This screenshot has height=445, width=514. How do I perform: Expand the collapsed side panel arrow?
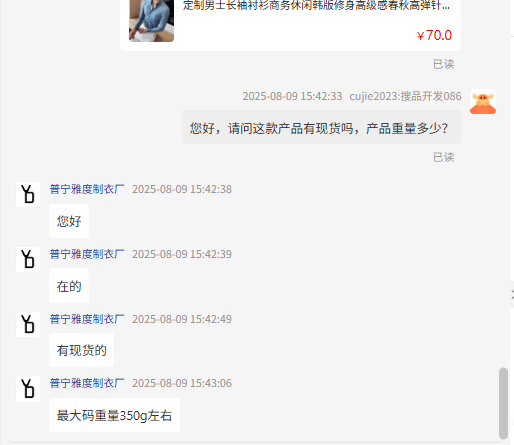coord(512,294)
